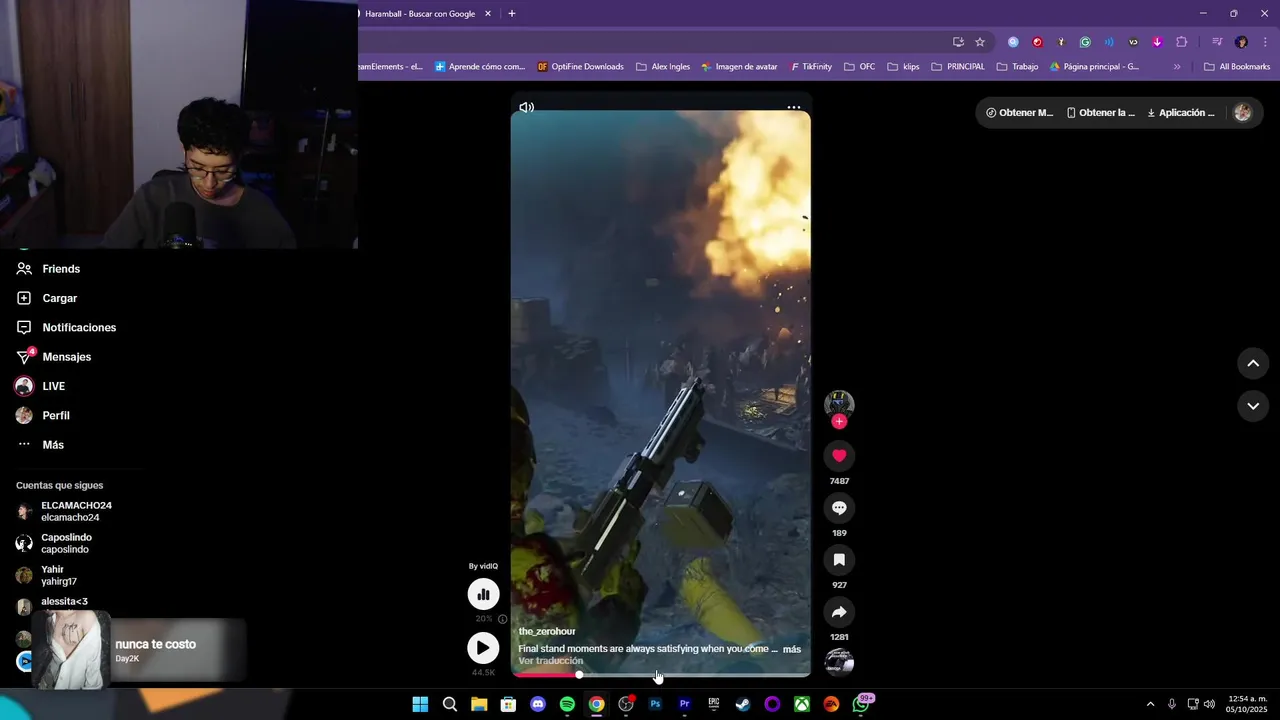
Task: Click the "Obtener la ..." button
Action: pos(1101,113)
